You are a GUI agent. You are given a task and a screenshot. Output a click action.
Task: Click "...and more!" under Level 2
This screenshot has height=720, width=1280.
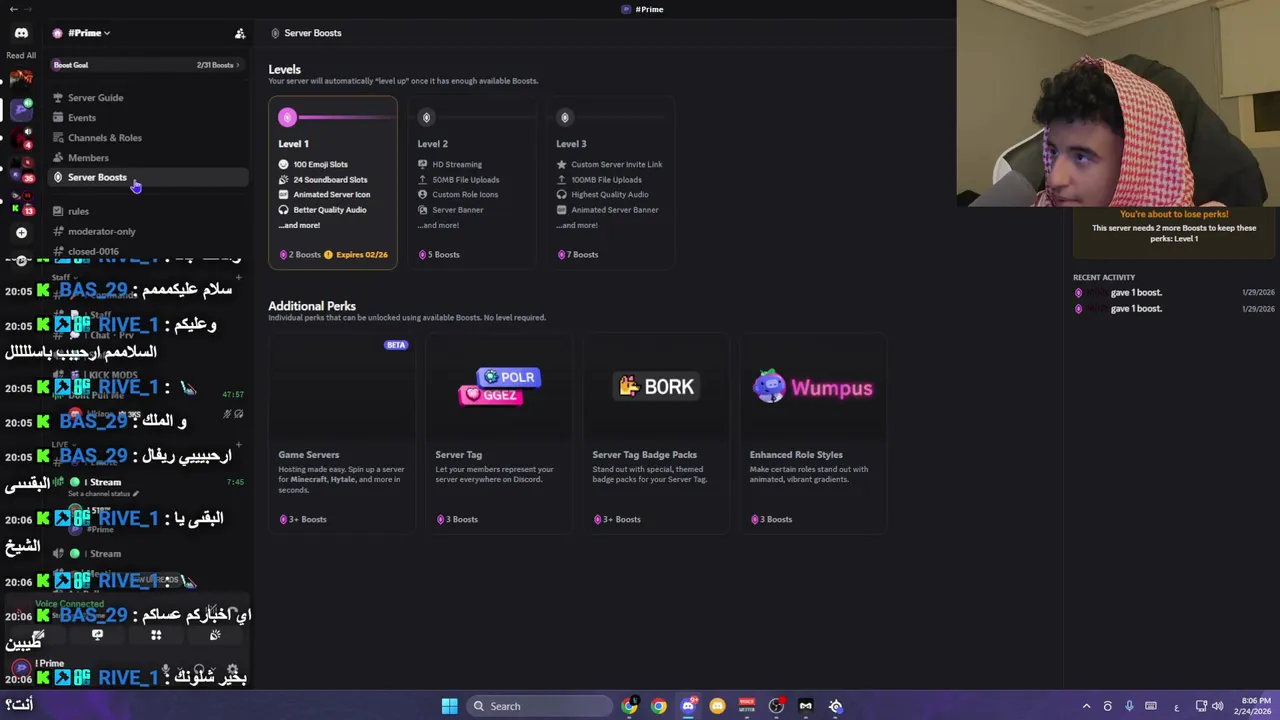pyautogui.click(x=438, y=225)
